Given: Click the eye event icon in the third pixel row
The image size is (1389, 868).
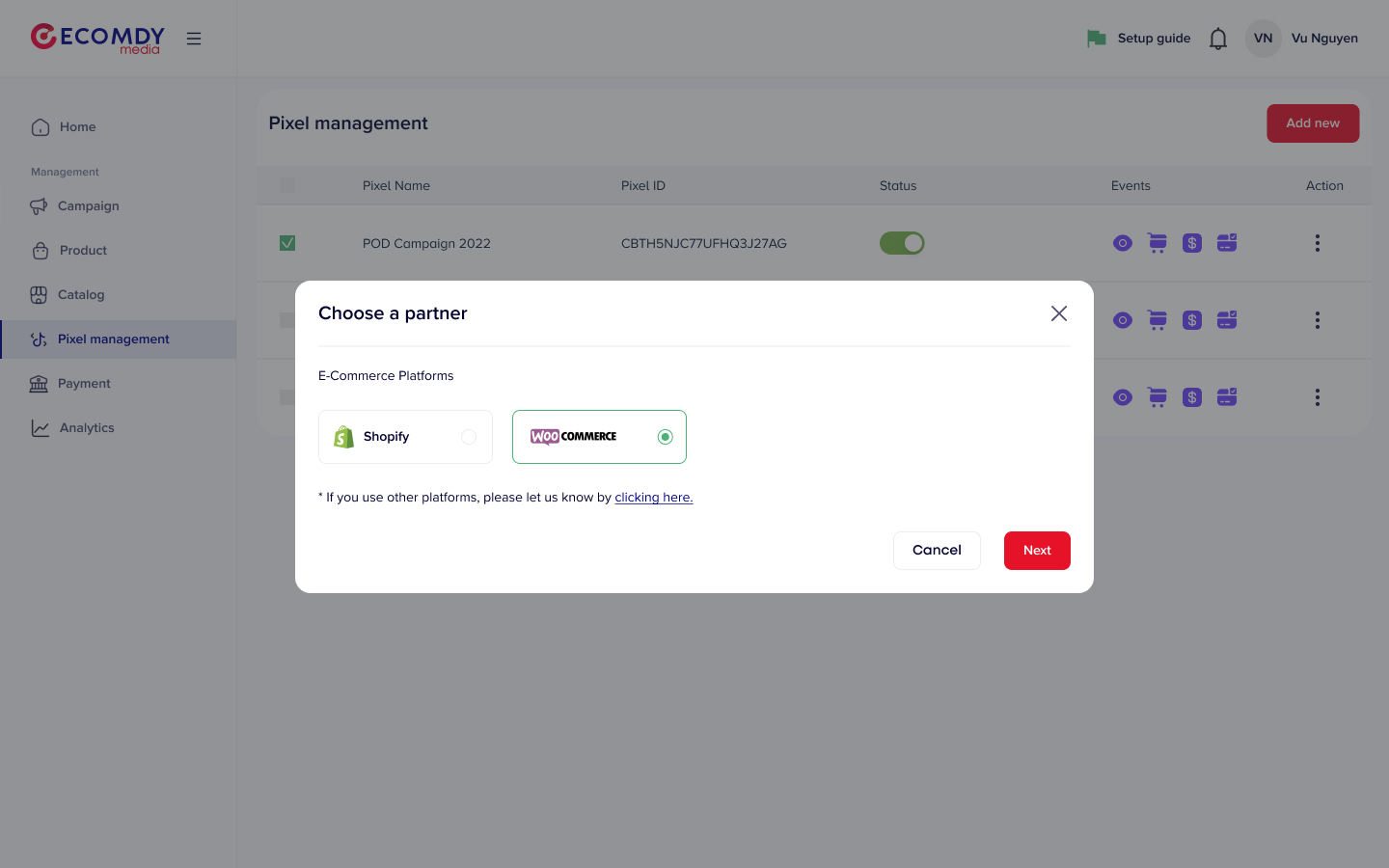Looking at the screenshot, I should [1123, 397].
